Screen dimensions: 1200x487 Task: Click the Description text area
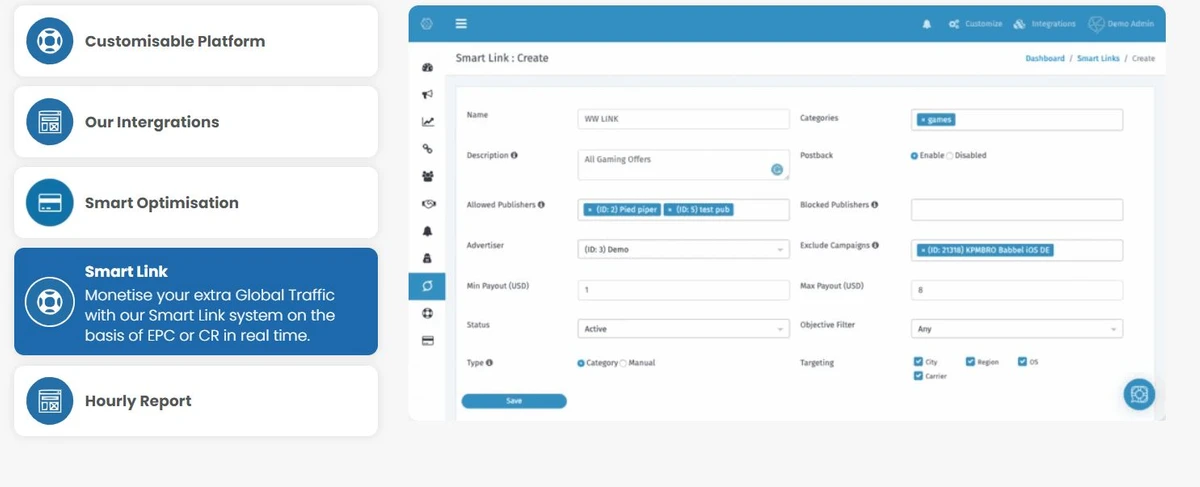coord(684,164)
